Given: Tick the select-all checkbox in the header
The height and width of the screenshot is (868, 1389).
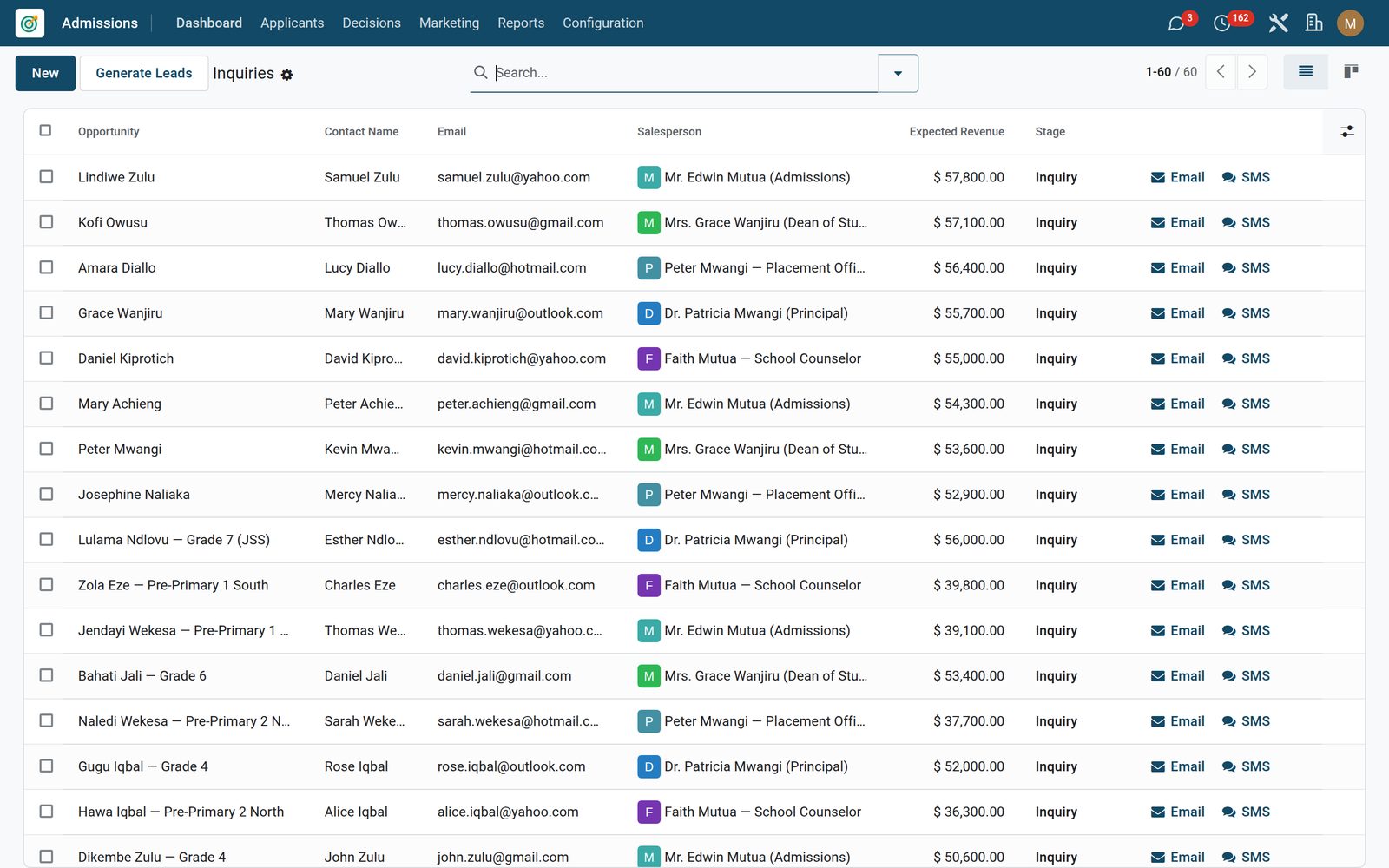Looking at the screenshot, I should pos(46,130).
